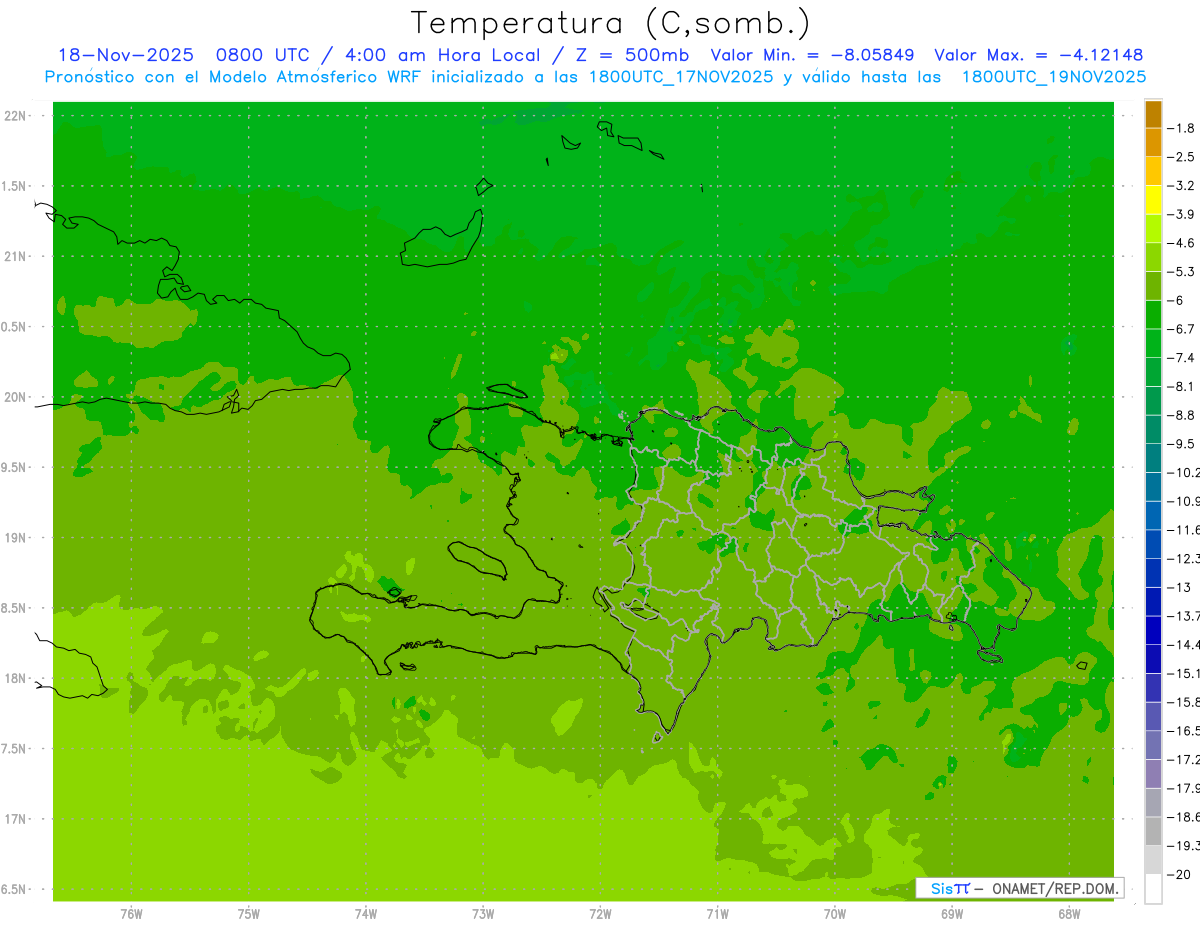Click the '-9.5' color bar label

coord(1182,444)
